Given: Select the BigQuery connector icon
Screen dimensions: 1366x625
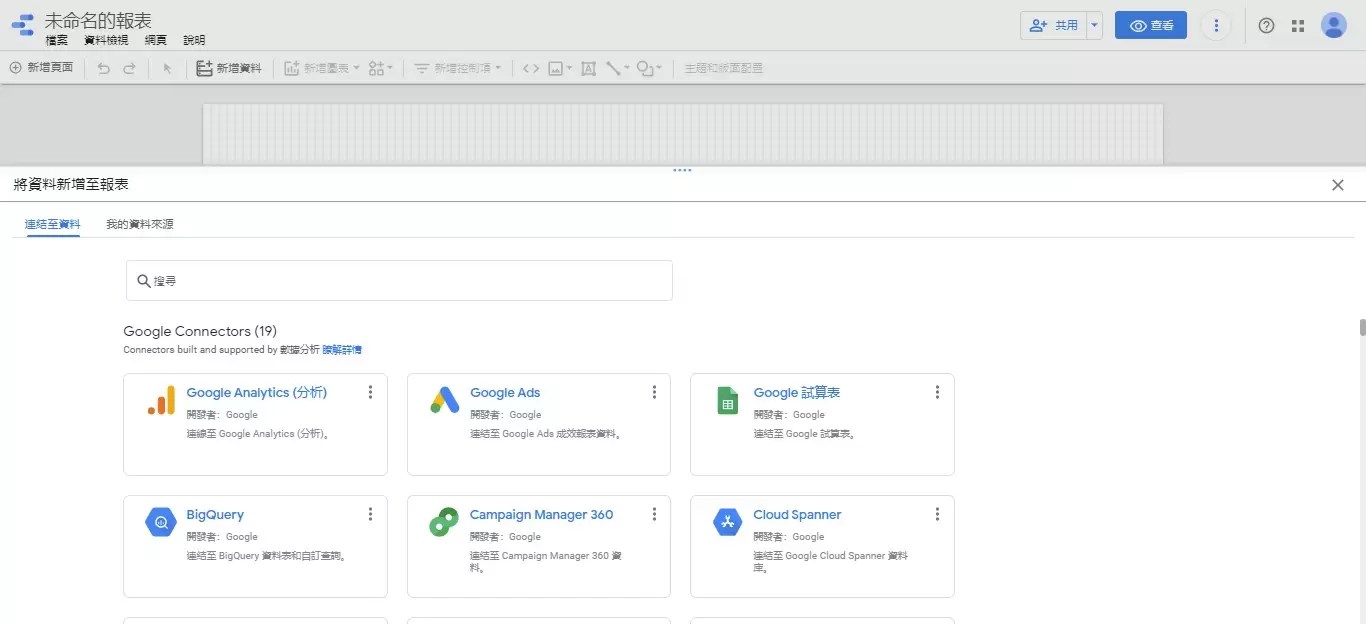Looking at the screenshot, I should (x=160, y=522).
